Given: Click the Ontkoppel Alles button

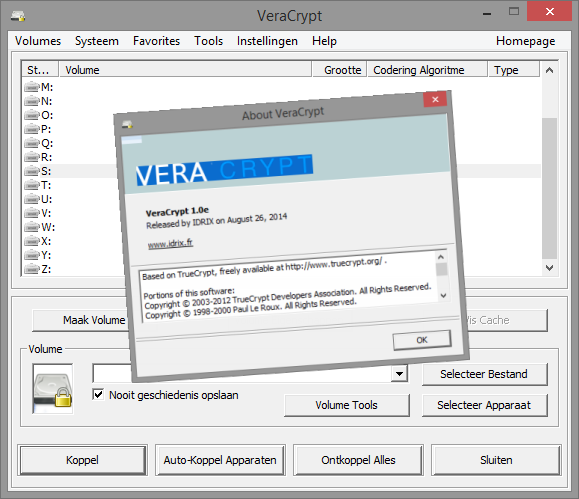Looking at the screenshot, I should (x=358, y=460).
